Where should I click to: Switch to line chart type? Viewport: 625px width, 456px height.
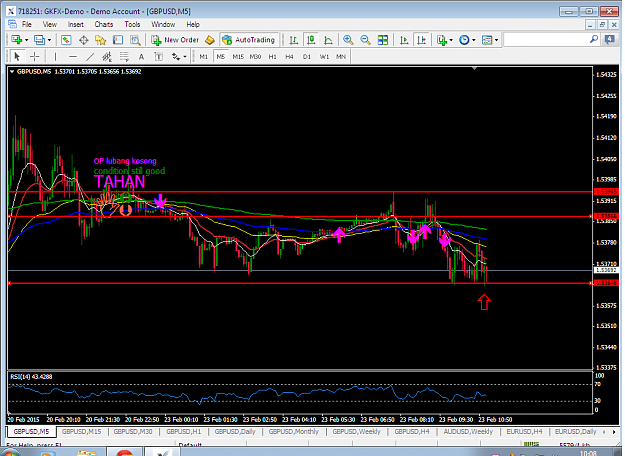[328, 40]
